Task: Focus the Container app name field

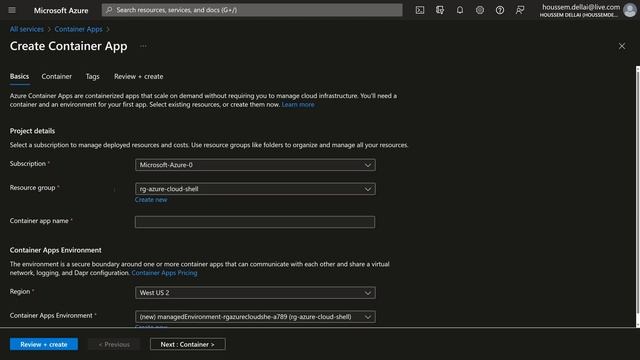Action: [x=255, y=222]
